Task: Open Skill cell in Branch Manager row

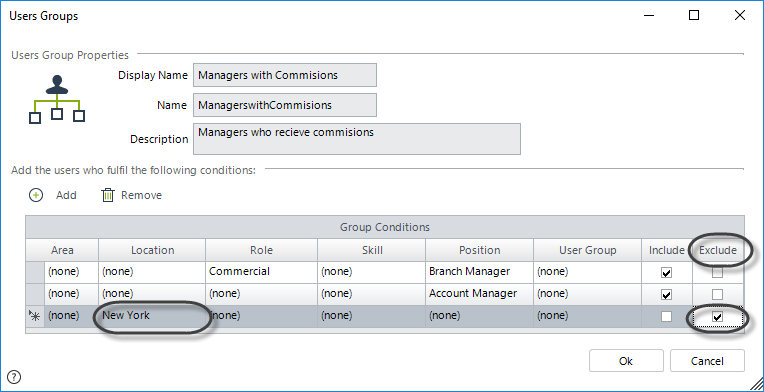Action: [x=371, y=272]
